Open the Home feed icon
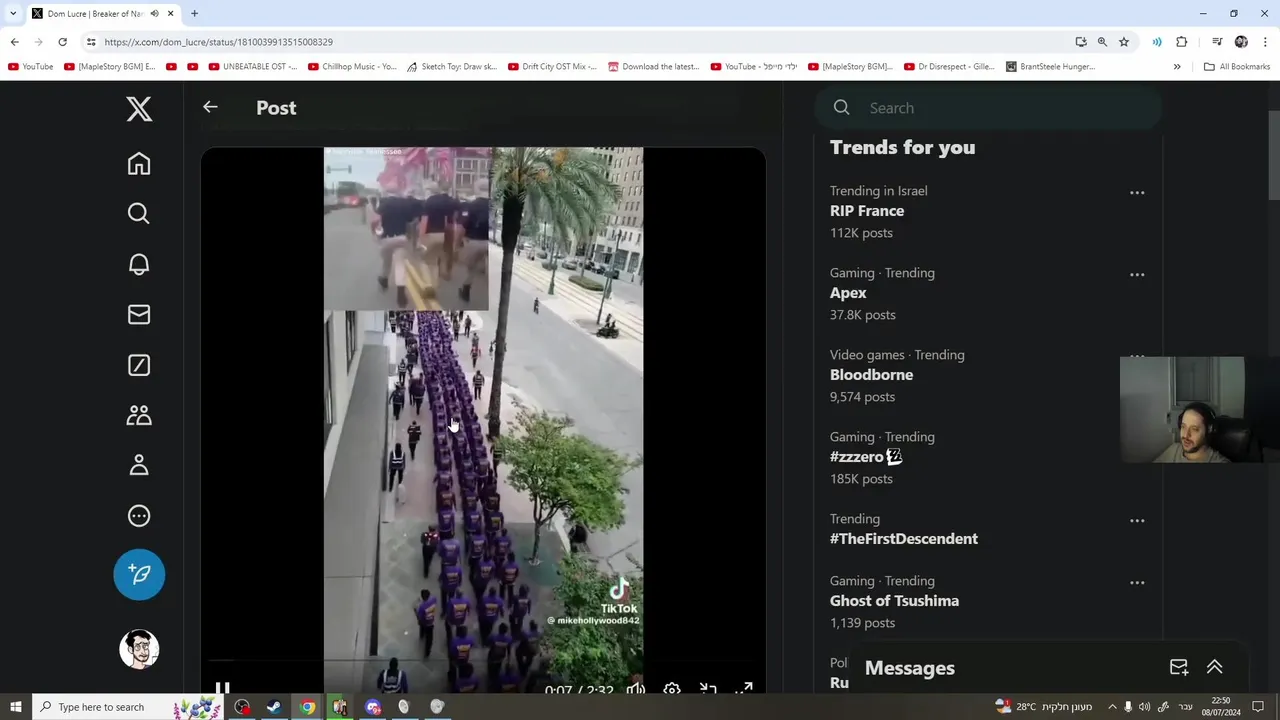Screen dimensions: 1280x720 [139, 163]
